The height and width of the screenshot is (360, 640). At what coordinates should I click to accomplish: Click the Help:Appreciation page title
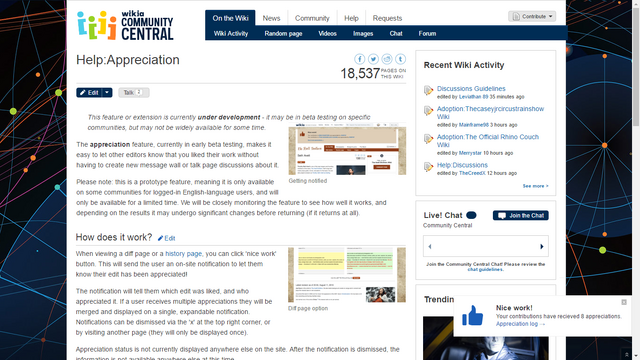coord(128,60)
